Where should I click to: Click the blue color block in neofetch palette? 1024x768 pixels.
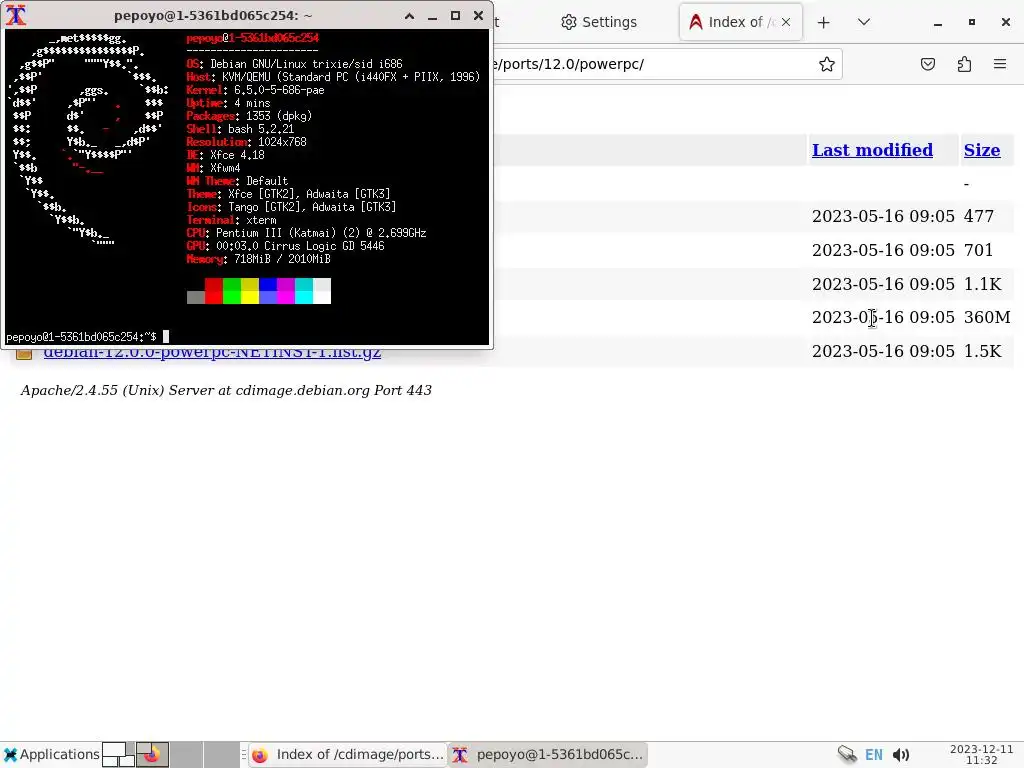(268, 291)
